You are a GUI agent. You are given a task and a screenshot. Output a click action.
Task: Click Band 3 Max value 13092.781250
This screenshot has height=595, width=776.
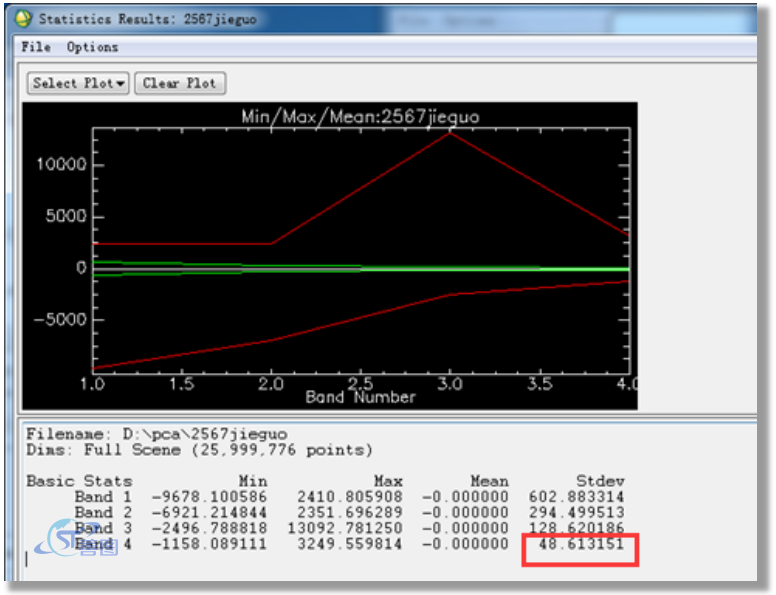coord(345,528)
